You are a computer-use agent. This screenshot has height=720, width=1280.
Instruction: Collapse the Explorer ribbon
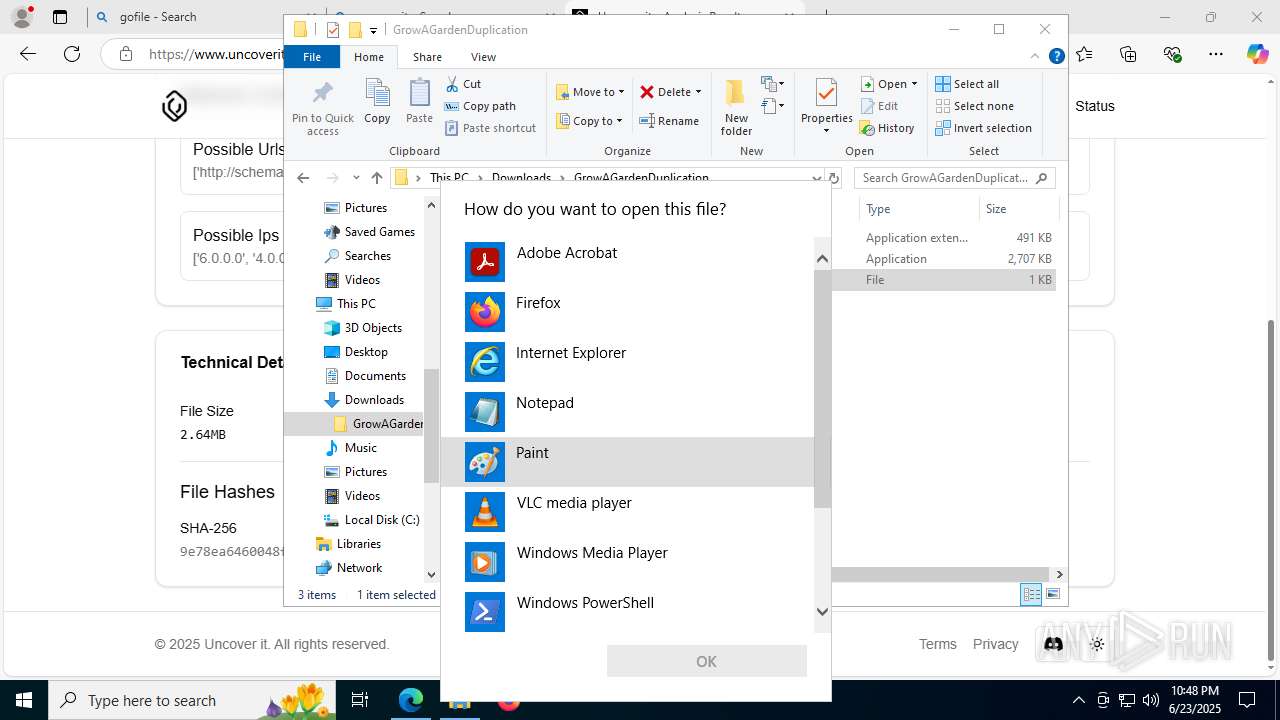(1035, 56)
